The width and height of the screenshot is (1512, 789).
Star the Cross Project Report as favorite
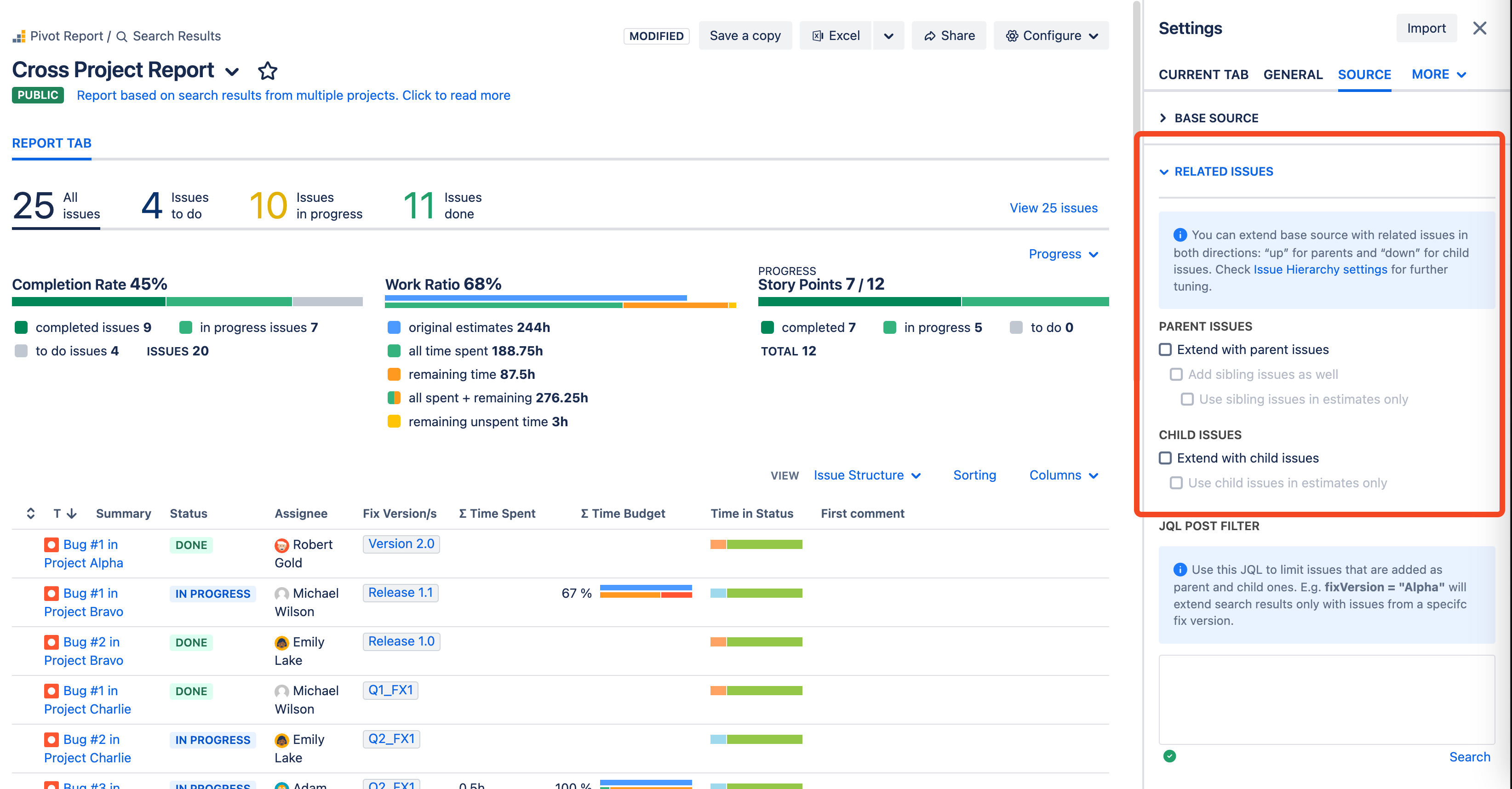[268, 70]
